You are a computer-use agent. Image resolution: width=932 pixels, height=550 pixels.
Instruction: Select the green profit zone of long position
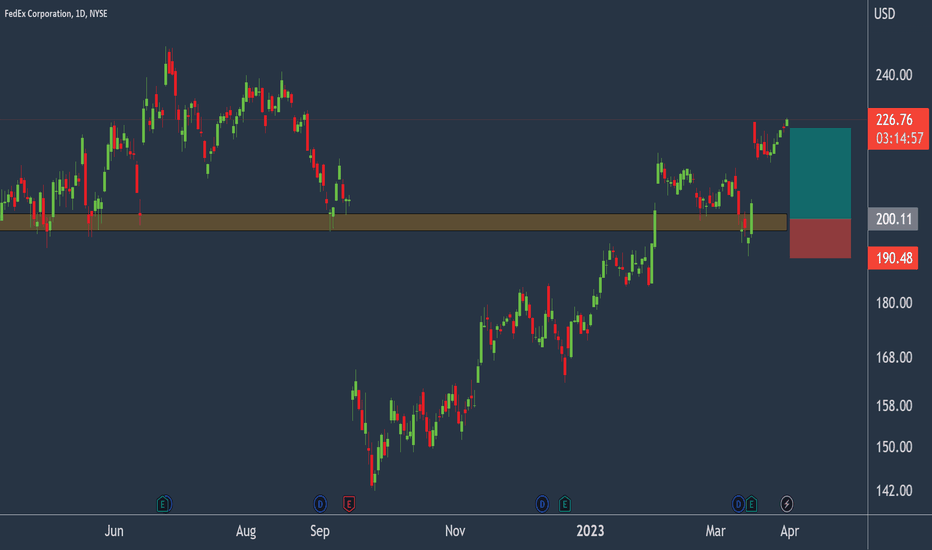[820, 173]
